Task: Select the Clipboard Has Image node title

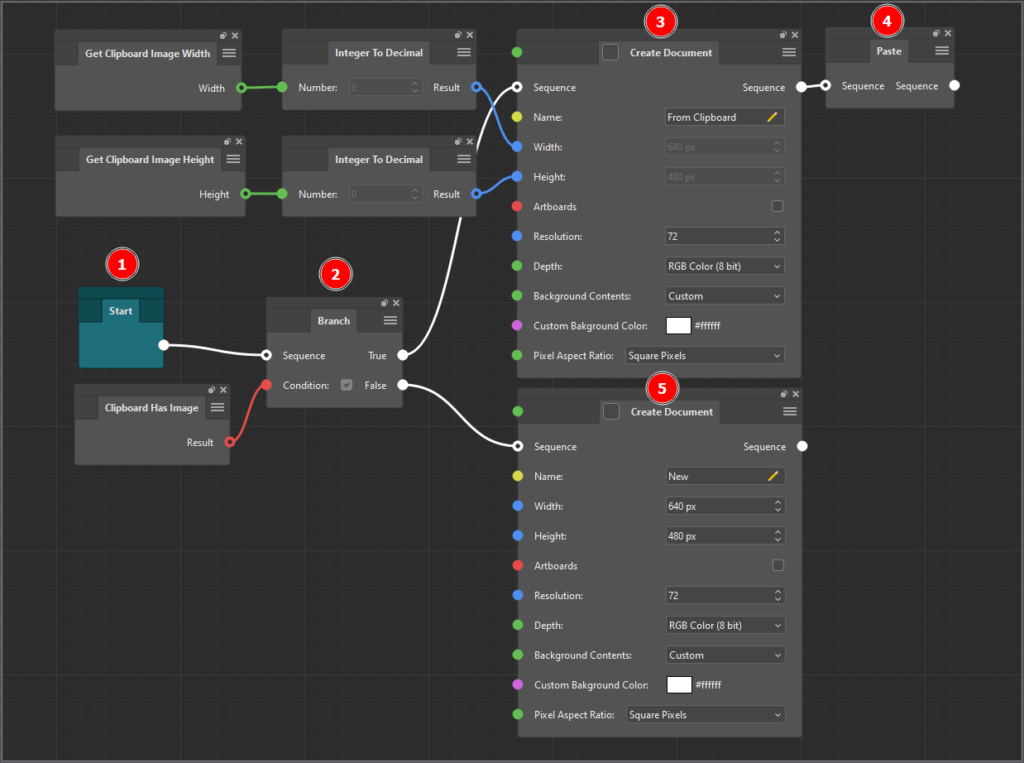Action: pos(152,408)
